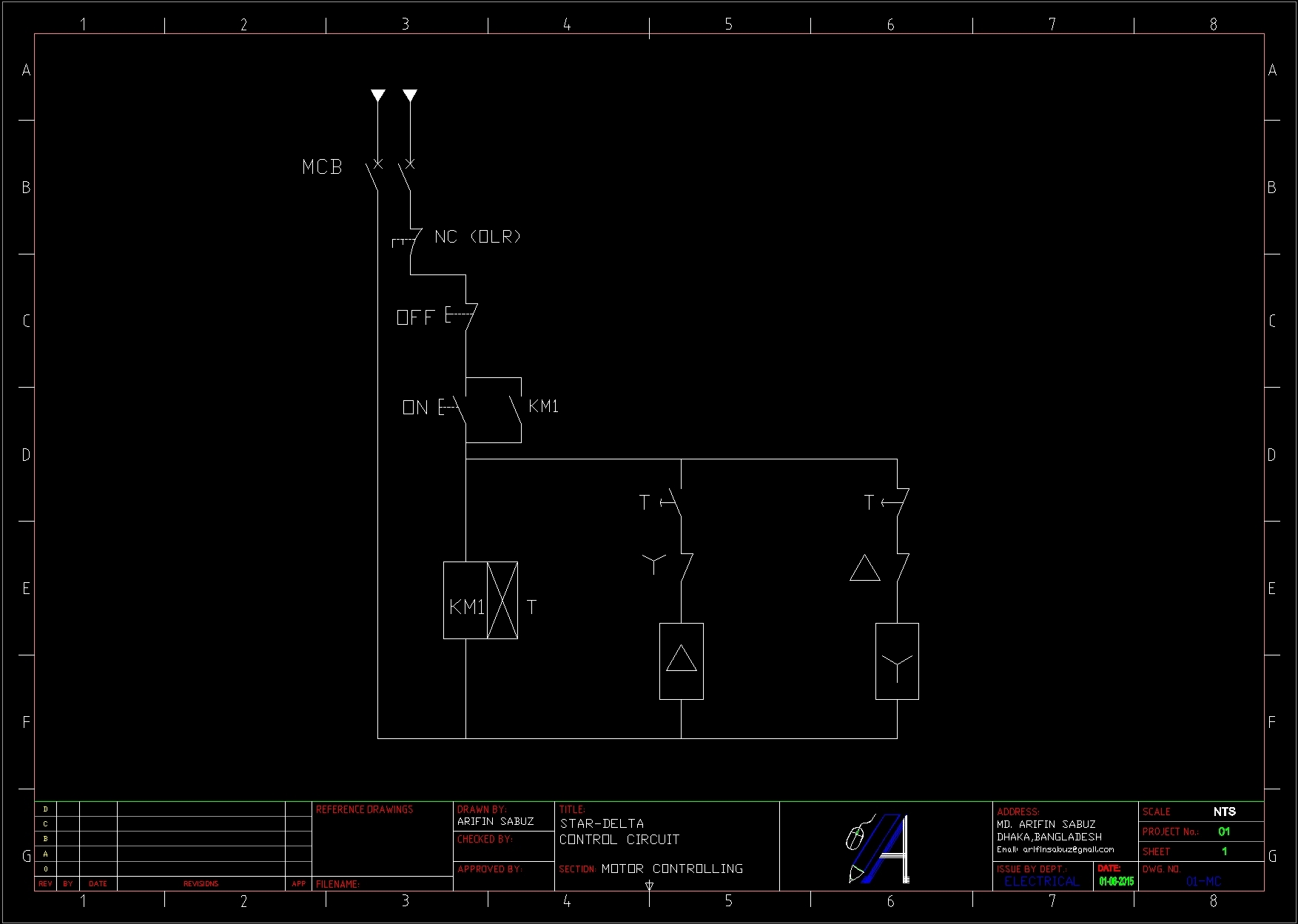This screenshot has height=924, width=1298.
Task: Click the green PROJECT No. 01 value
Action: tap(1224, 831)
